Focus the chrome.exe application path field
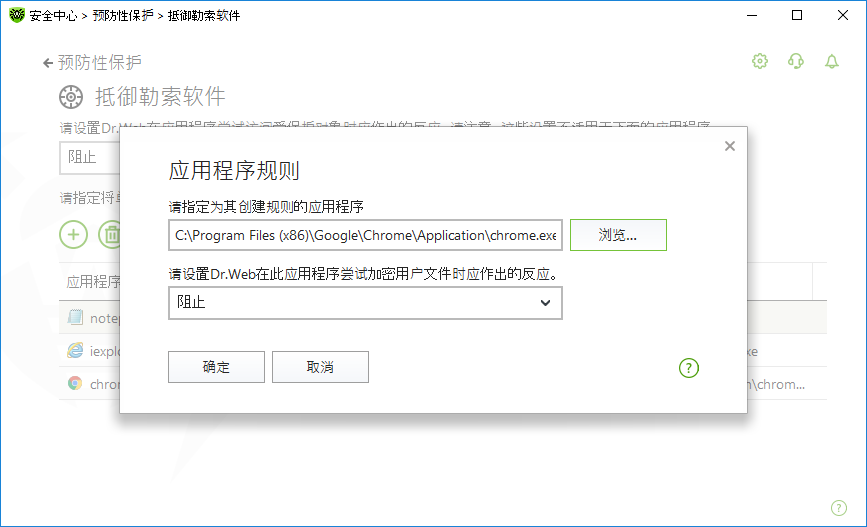The height and width of the screenshot is (527, 867). pos(365,235)
